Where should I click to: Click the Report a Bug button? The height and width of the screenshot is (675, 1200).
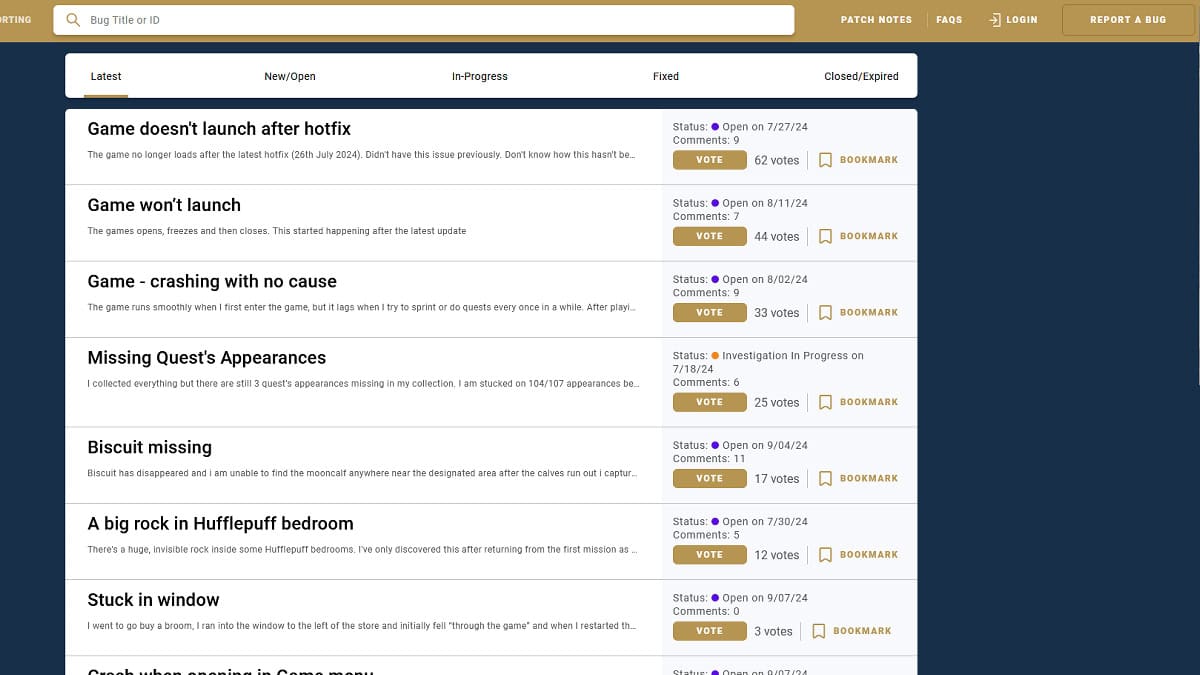(1128, 19)
